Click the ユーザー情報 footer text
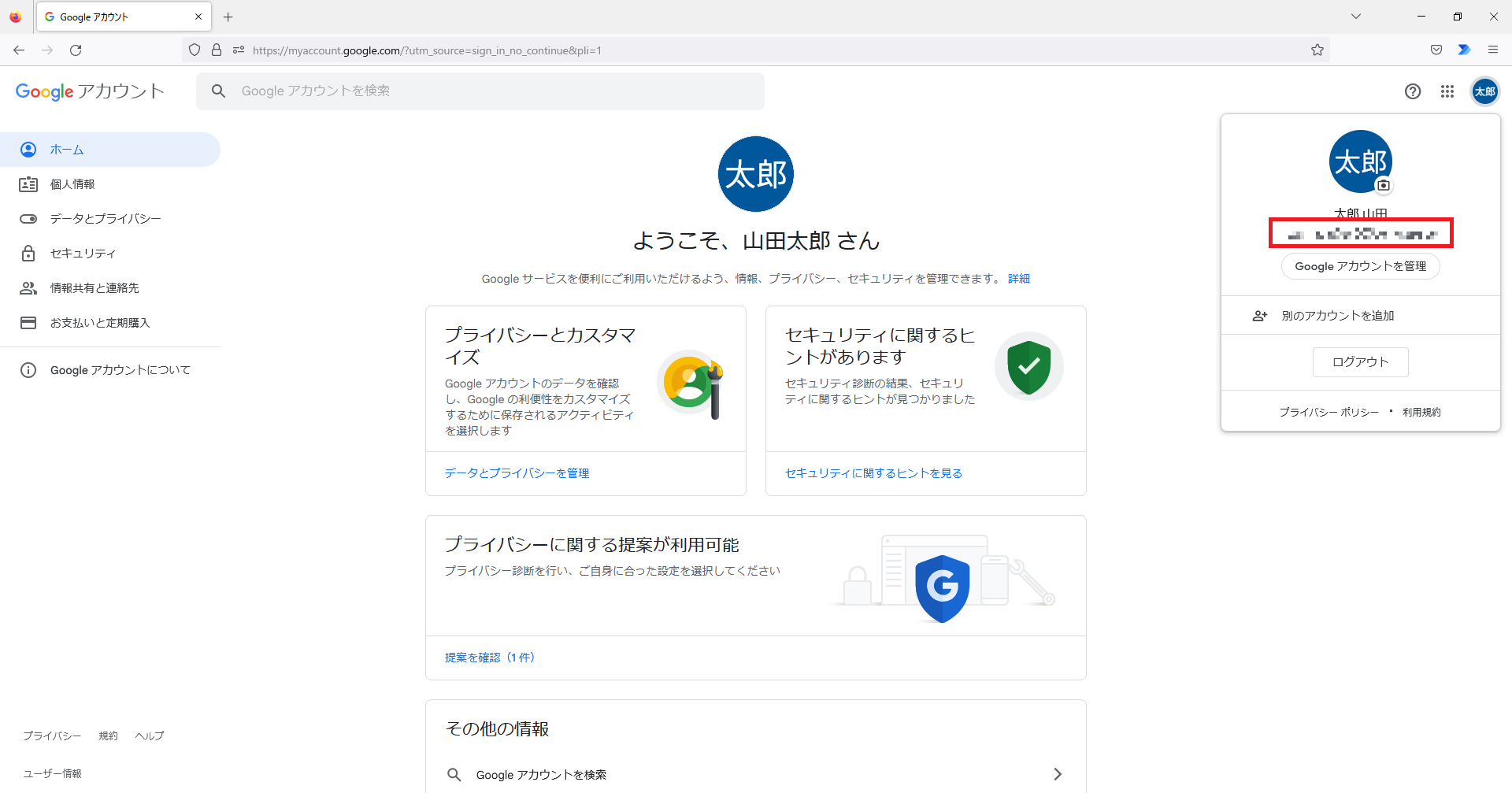Viewport: 1512px width, 793px height. click(x=52, y=773)
